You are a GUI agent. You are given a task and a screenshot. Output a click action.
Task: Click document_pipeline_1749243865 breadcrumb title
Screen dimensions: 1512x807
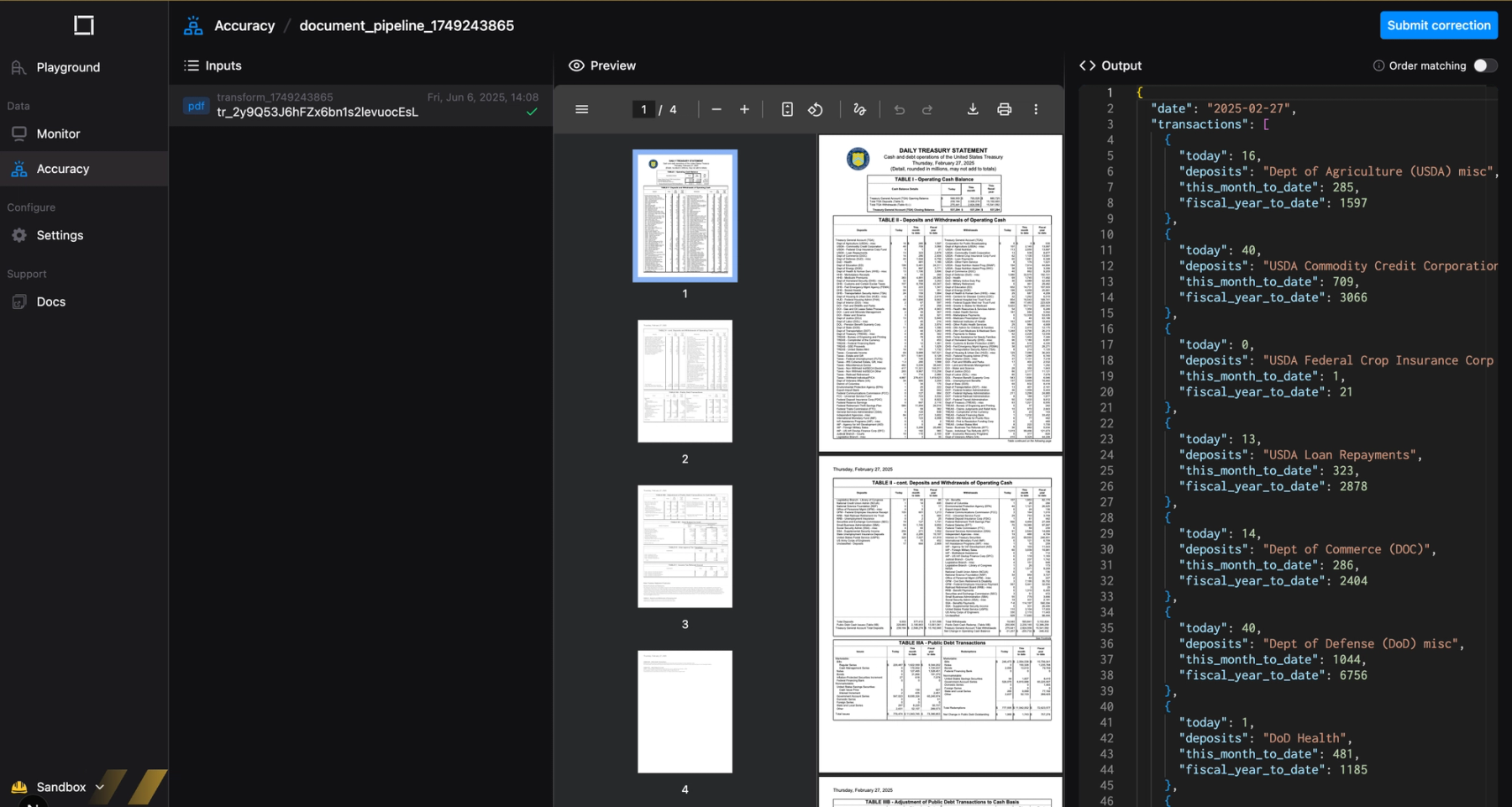(407, 25)
